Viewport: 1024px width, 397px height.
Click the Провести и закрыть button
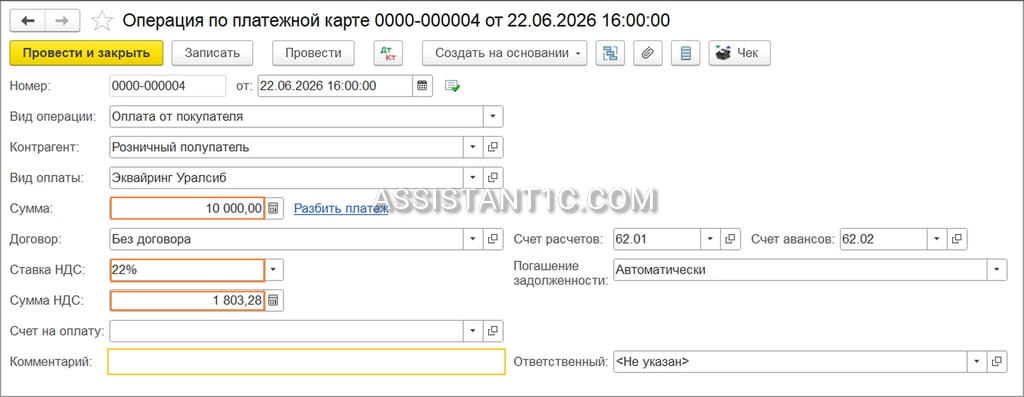(x=86, y=54)
